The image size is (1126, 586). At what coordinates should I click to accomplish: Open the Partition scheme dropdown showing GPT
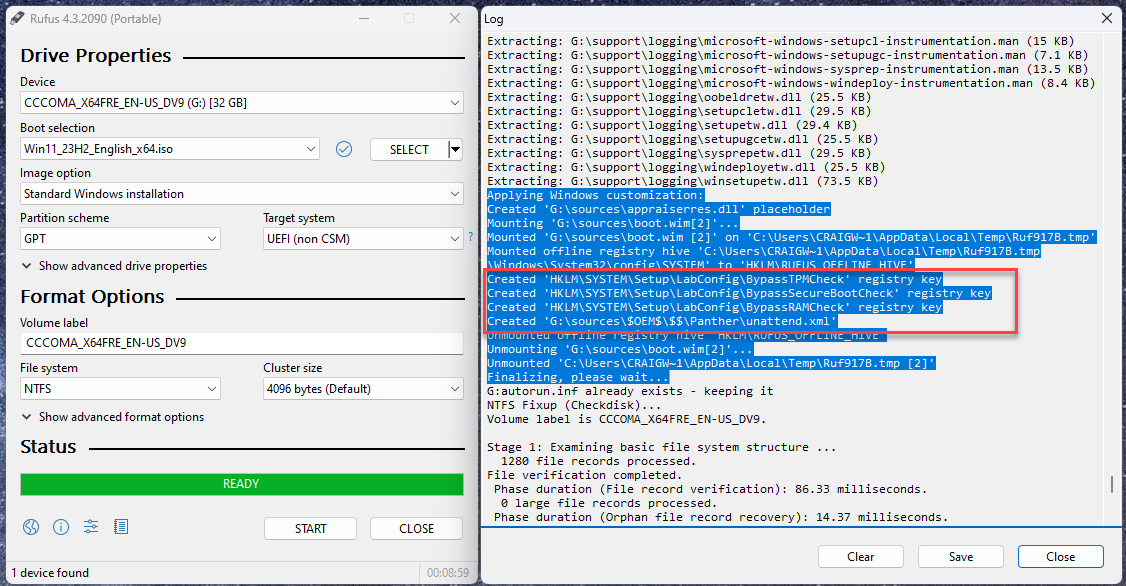pyautogui.click(x=120, y=239)
